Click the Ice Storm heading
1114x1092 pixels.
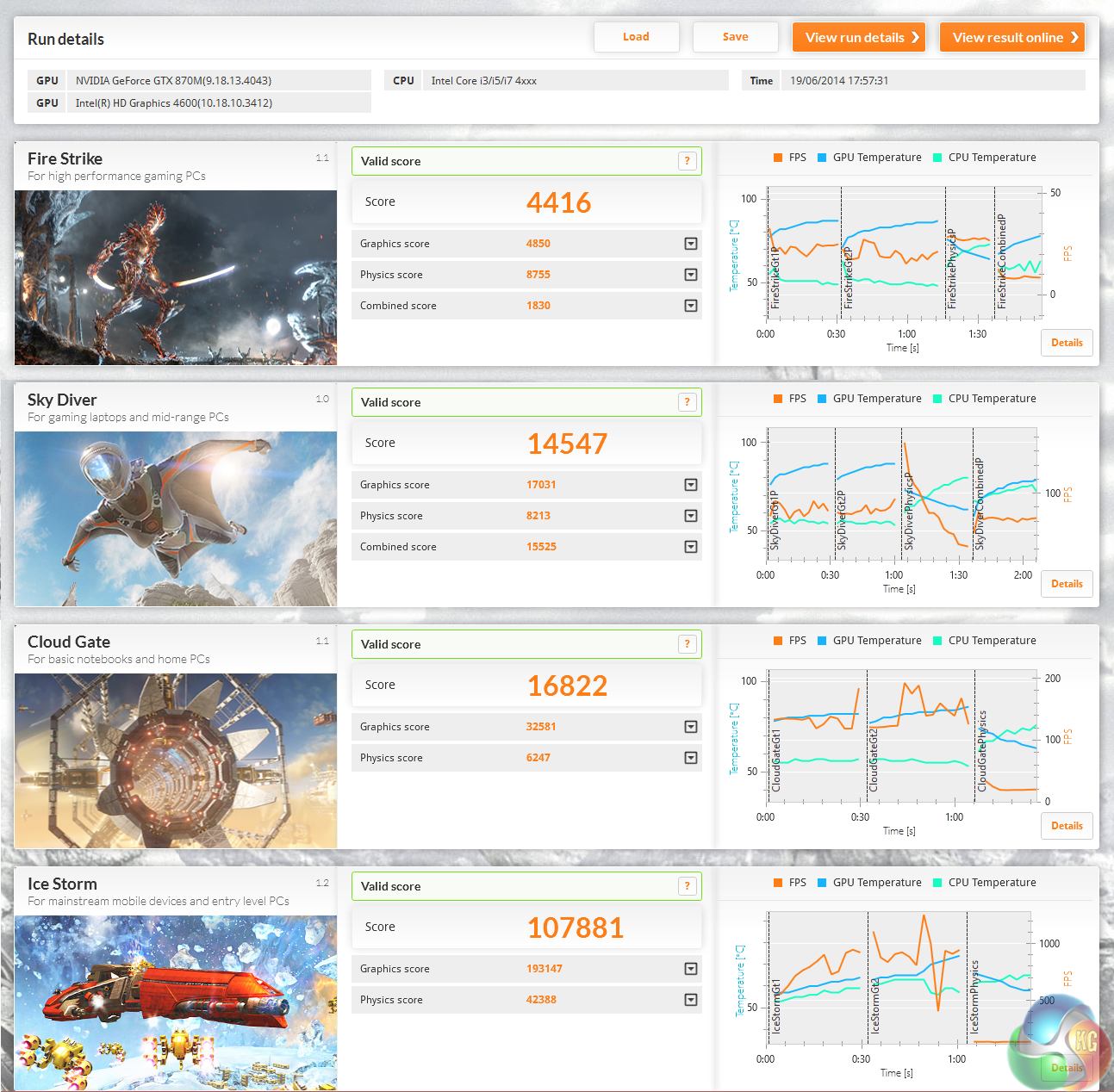point(62,884)
